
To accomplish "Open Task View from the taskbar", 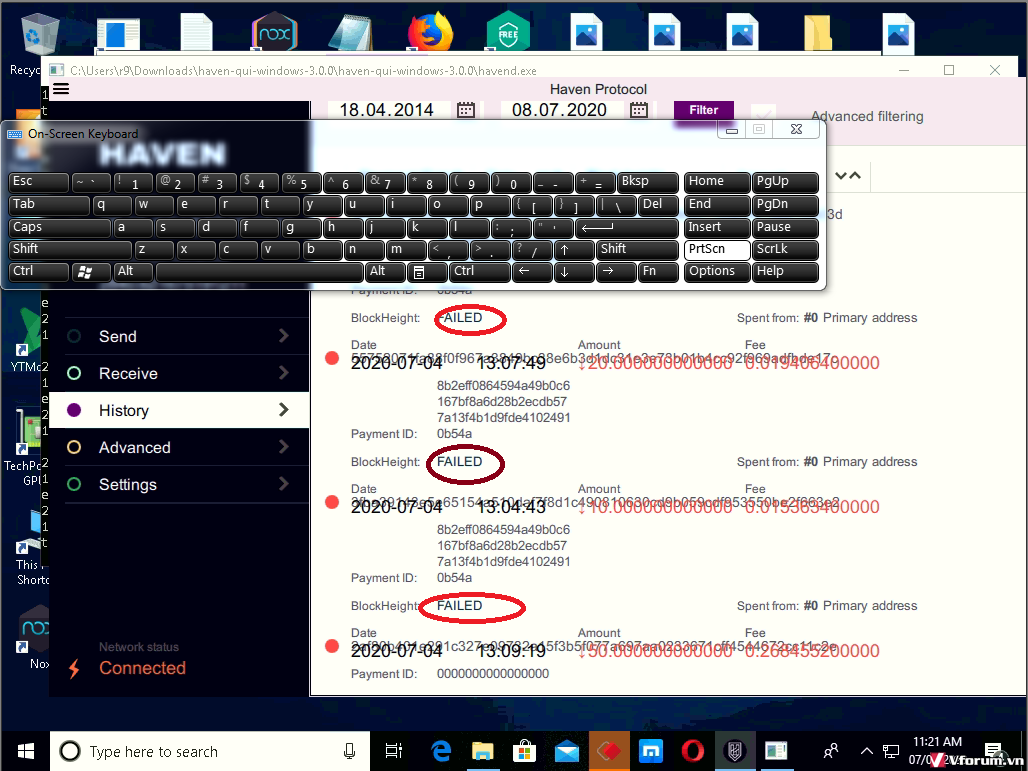I will 393,751.
